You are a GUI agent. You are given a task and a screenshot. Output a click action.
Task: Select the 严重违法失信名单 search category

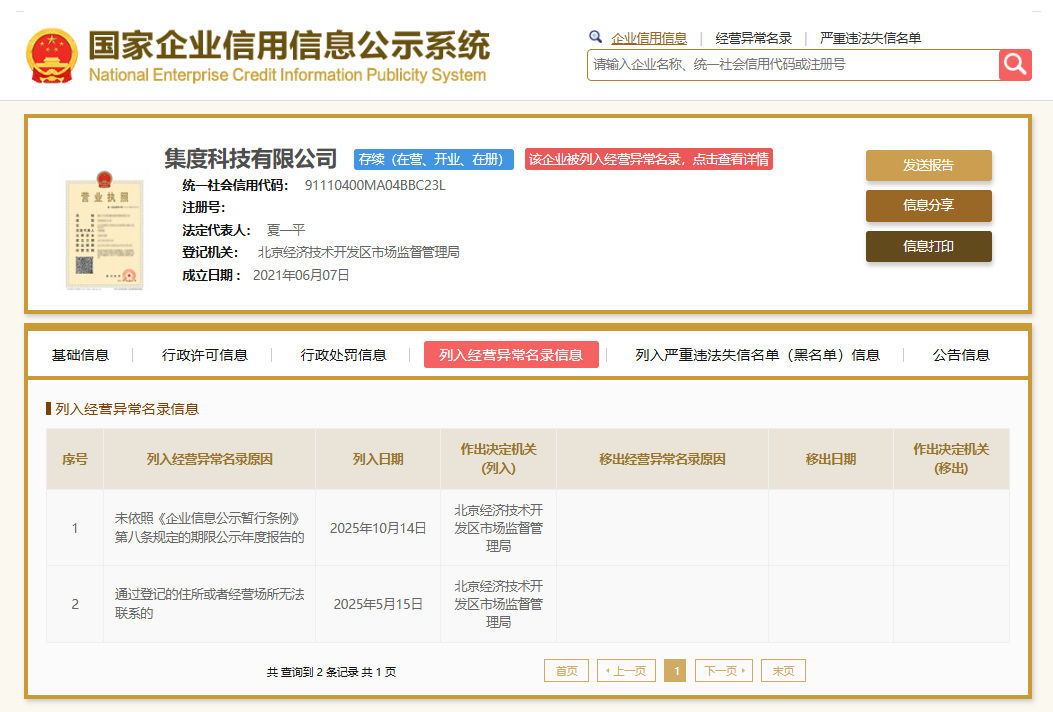870,39
